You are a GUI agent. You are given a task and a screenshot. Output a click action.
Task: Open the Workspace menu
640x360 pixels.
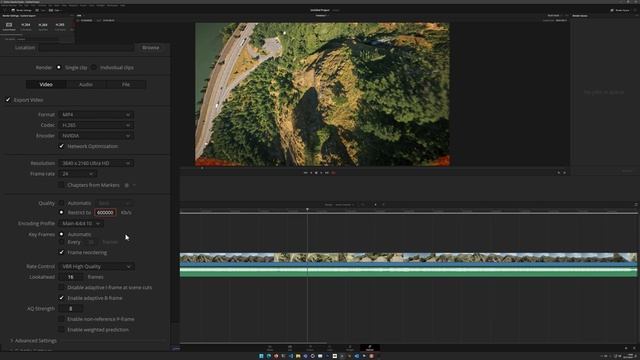pos(112,5)
